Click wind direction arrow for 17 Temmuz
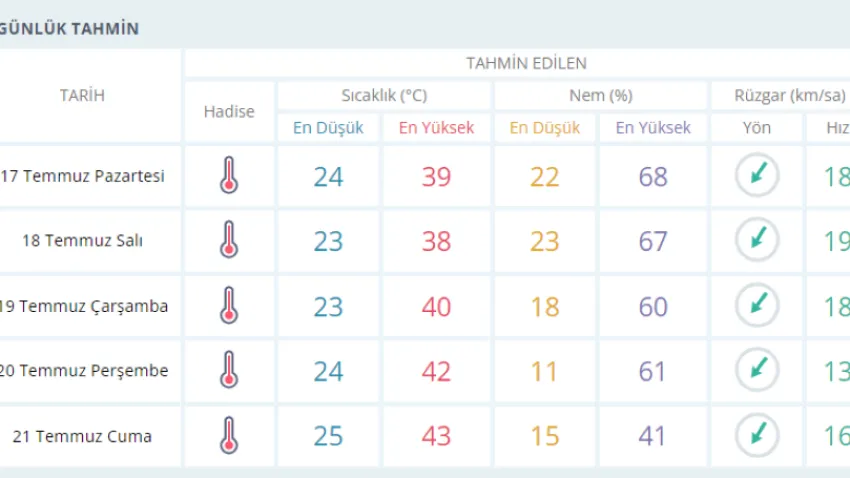The width and height of the screenshot is (850, 478). click(757, 176)
